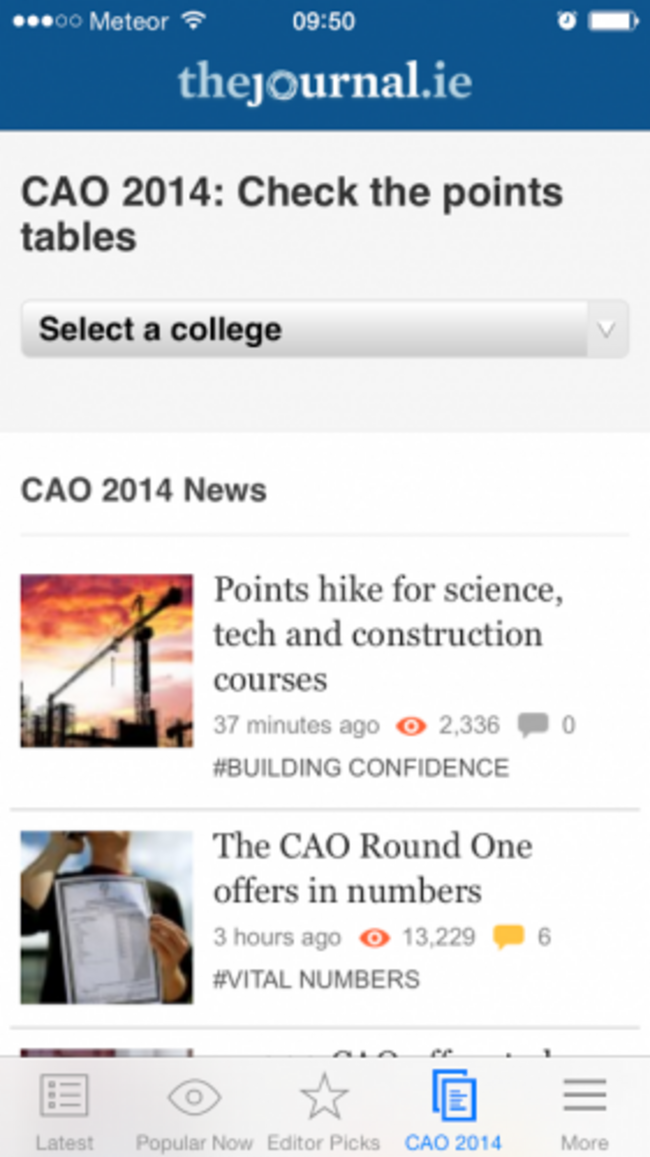The height and width of the screenshot is (1157, 650).
Task: Open the More hamburger menu icon
Action: [x=584, y=1097]
